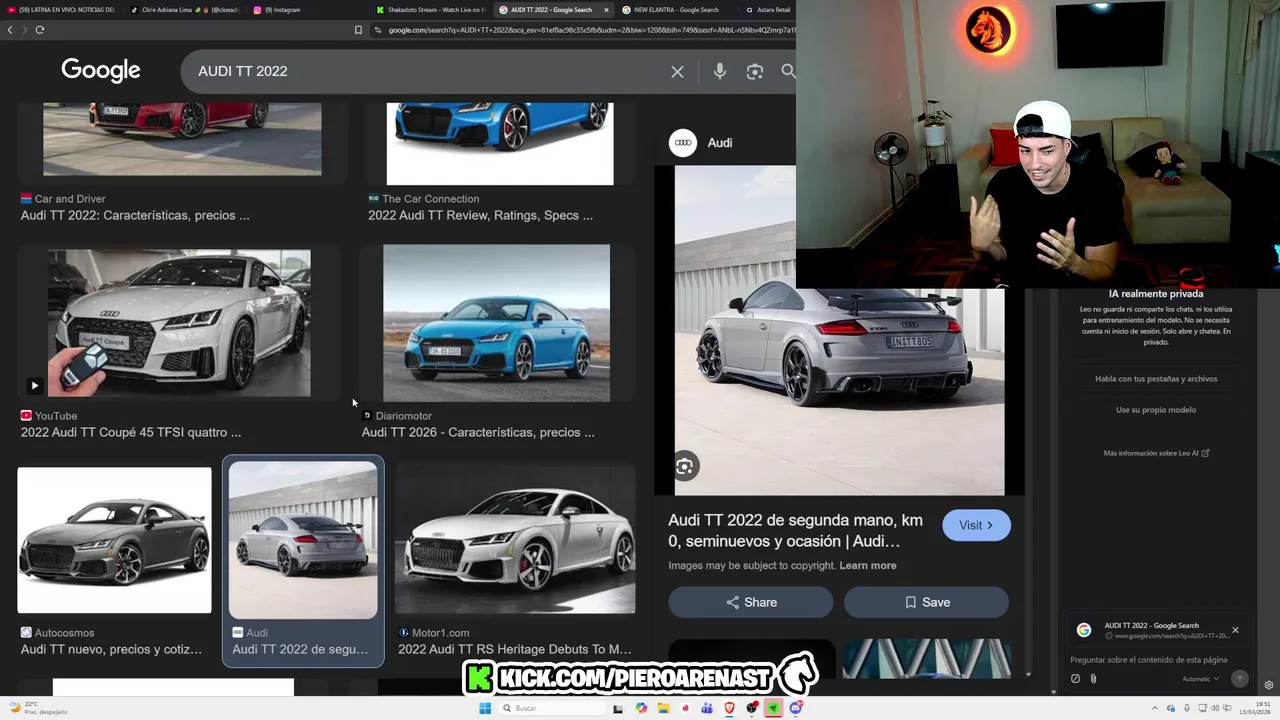
Task: Go back with the browser back arrow
Action: [x=10, y=30]
